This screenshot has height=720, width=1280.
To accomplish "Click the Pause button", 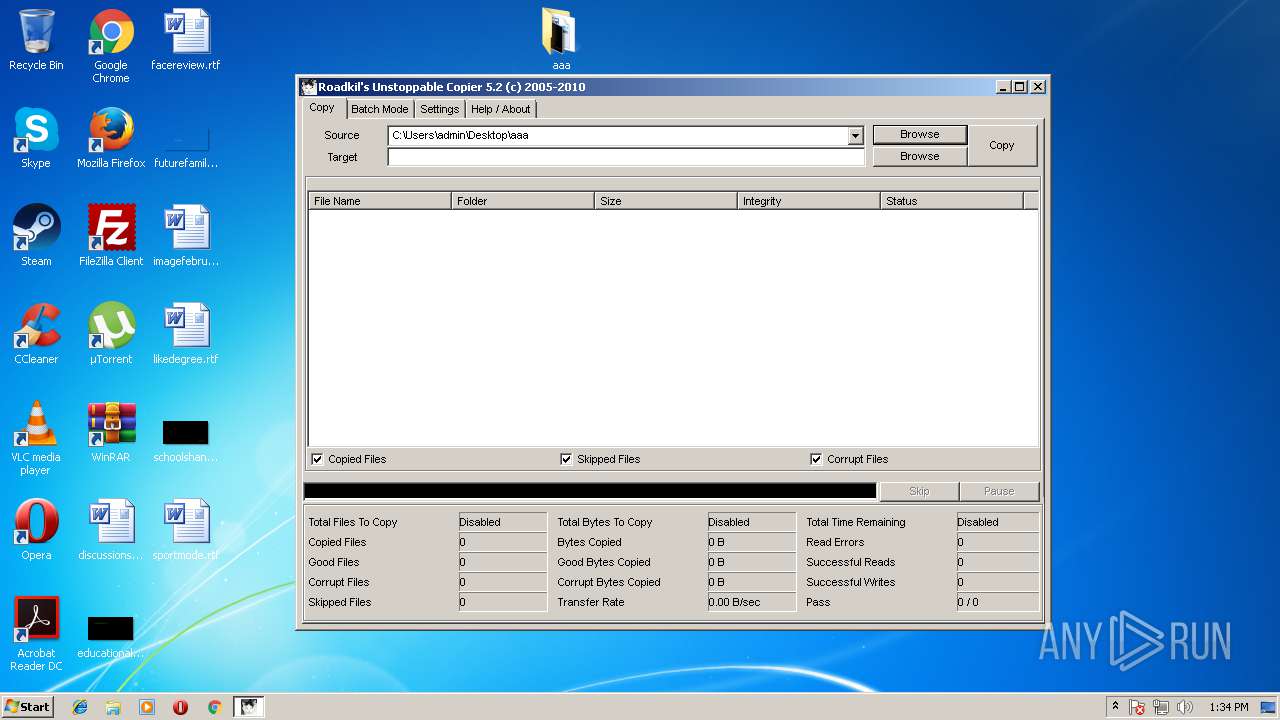I will [x=999, y=491].
